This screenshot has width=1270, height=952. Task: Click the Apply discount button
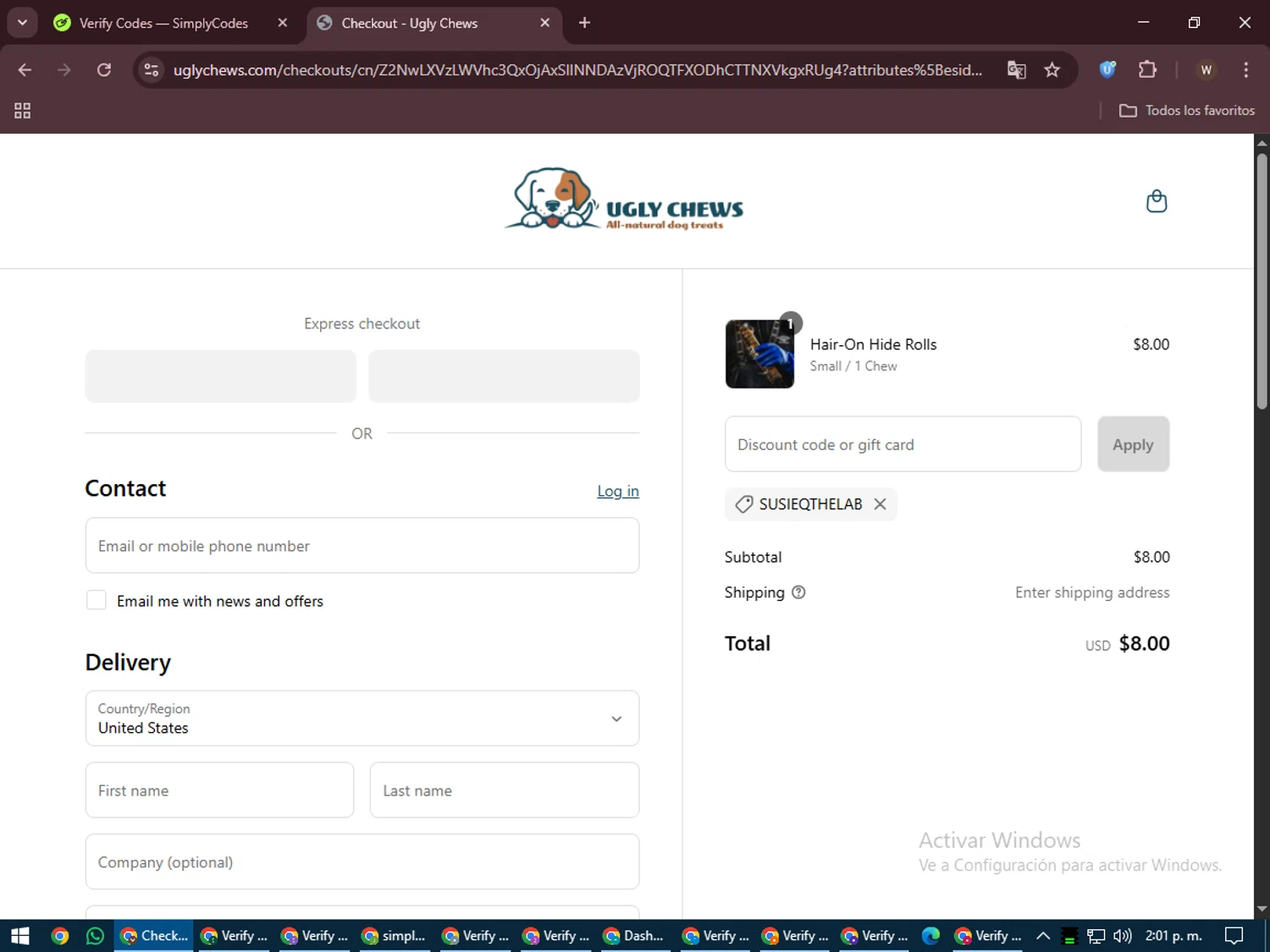coord(1133,444)
